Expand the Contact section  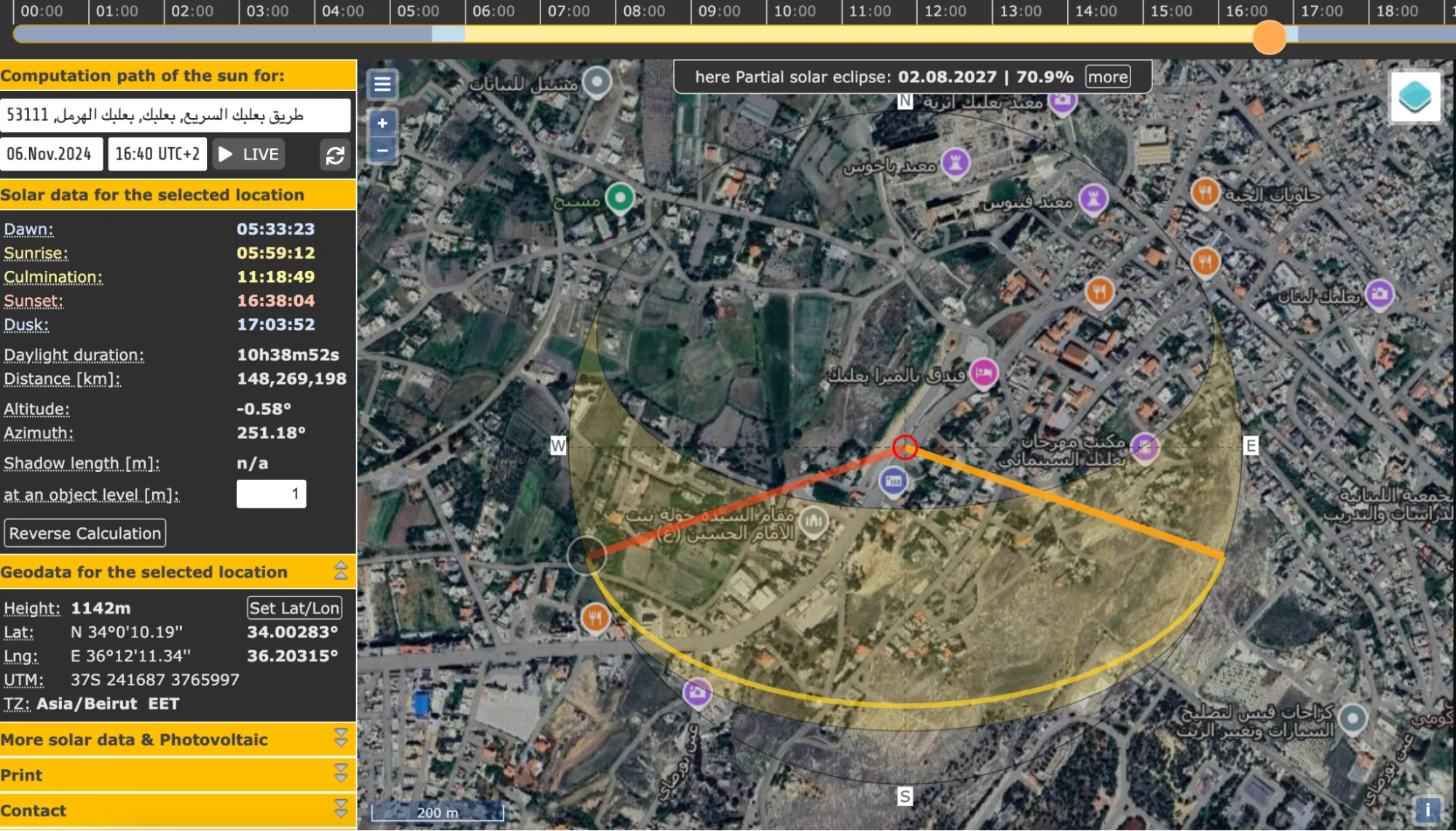[341, 809]
